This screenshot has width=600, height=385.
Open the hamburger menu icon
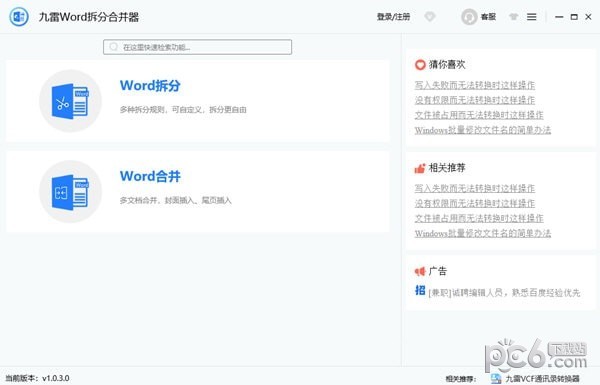[532, 17]
